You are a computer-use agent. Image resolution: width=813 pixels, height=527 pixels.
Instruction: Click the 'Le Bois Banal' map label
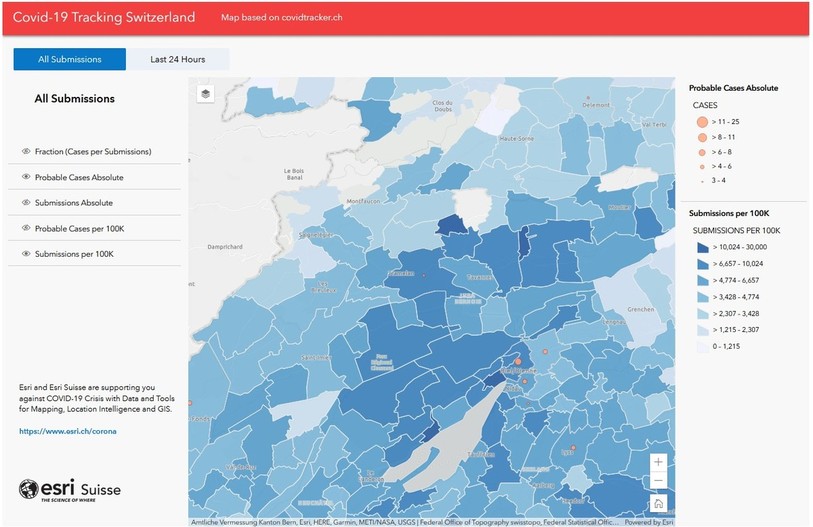point(294,174)
